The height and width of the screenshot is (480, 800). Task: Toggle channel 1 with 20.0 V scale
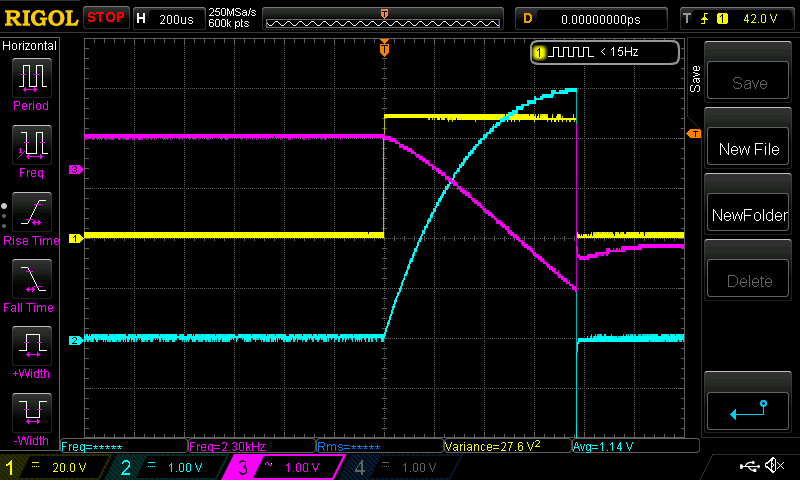[x=55, y=467]
